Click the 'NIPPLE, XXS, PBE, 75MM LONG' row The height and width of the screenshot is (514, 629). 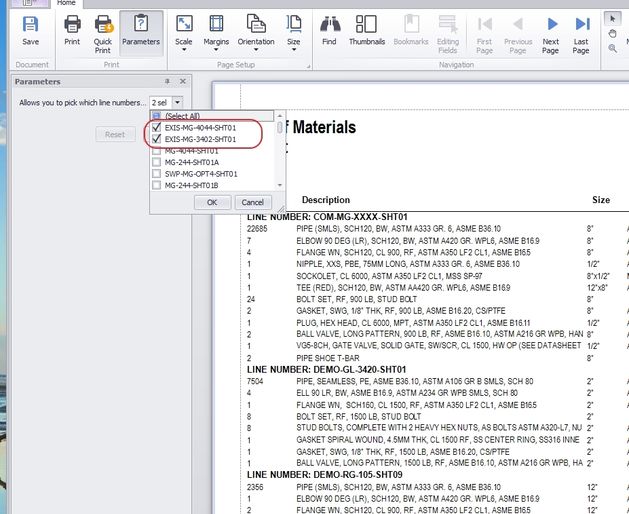(408, 264)
